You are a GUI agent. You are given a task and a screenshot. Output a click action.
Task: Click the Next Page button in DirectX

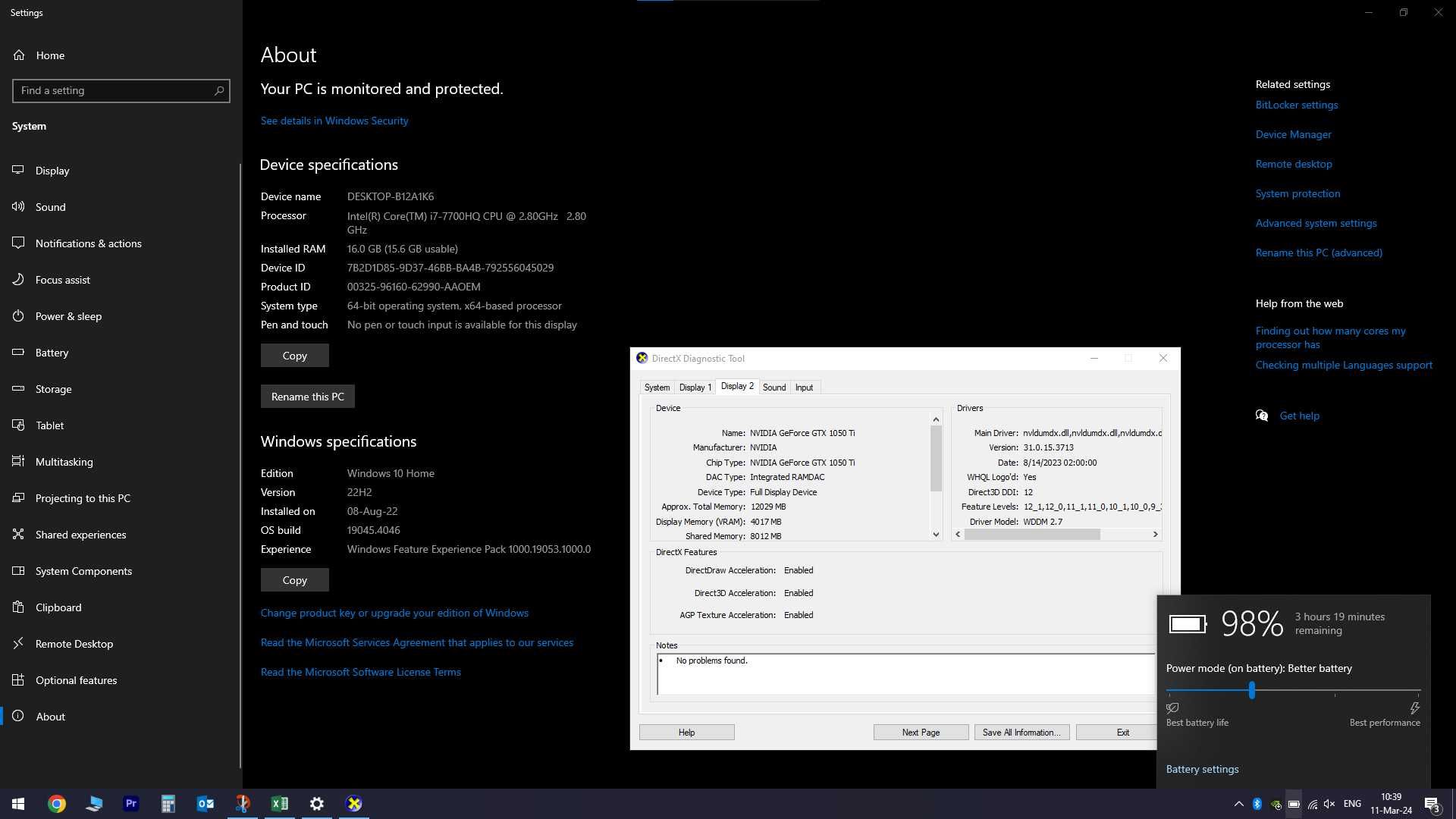(x=920, y=731)
